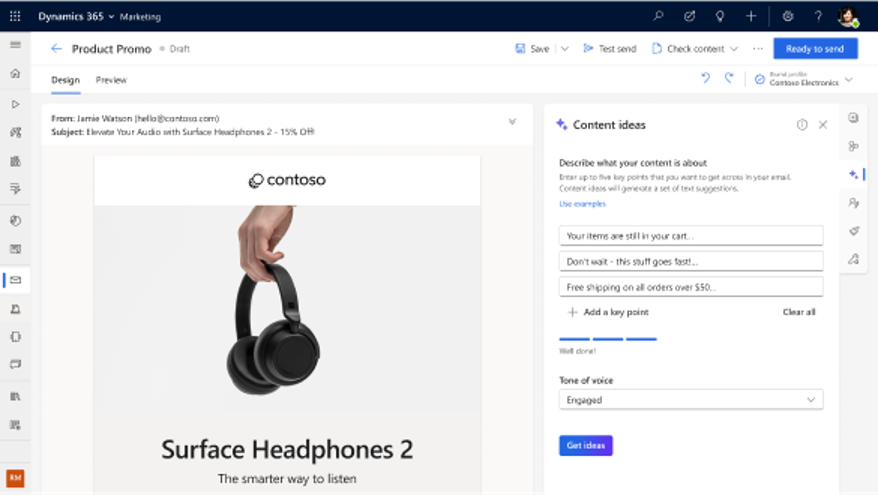The height and width of the screenshot is (496, 878).
Task: Click the Marketing app name
Action: click(x=140, y=17)
